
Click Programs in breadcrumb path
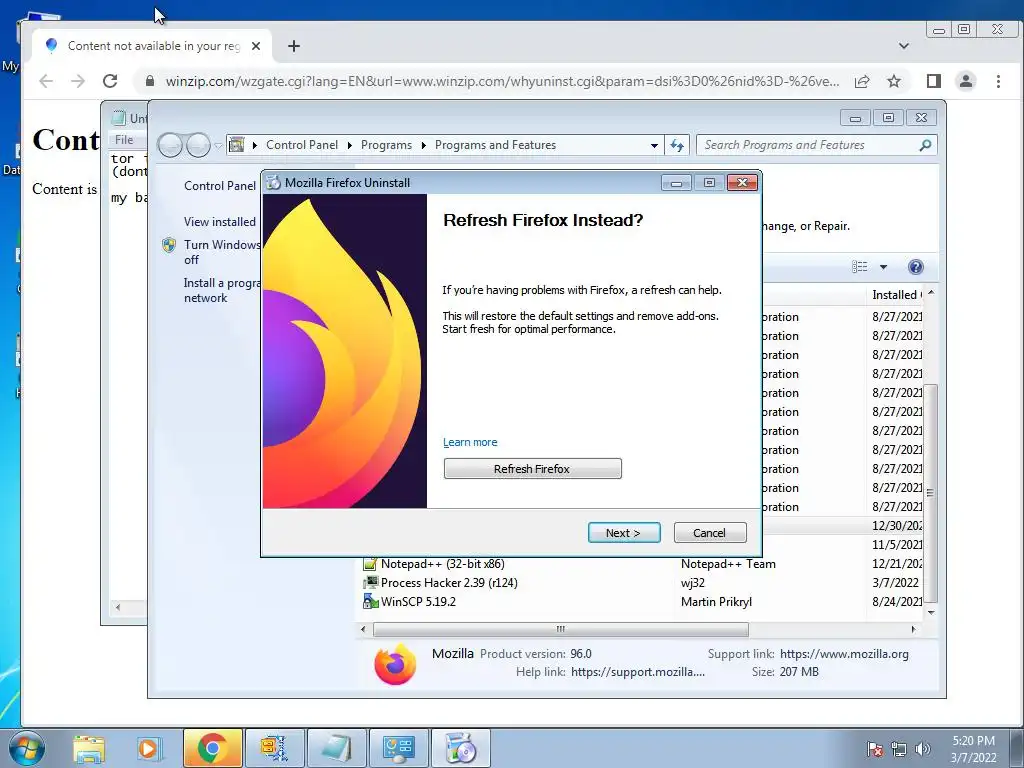tap(386, 145)
